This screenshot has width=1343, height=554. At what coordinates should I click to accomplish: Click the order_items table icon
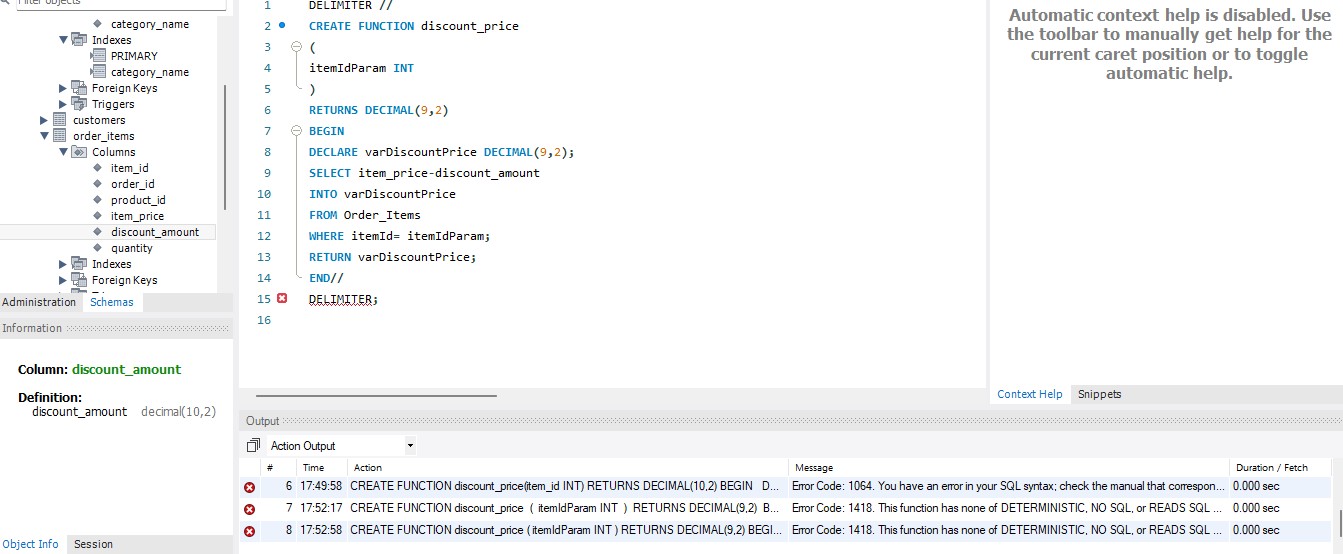tap(60, 136)
